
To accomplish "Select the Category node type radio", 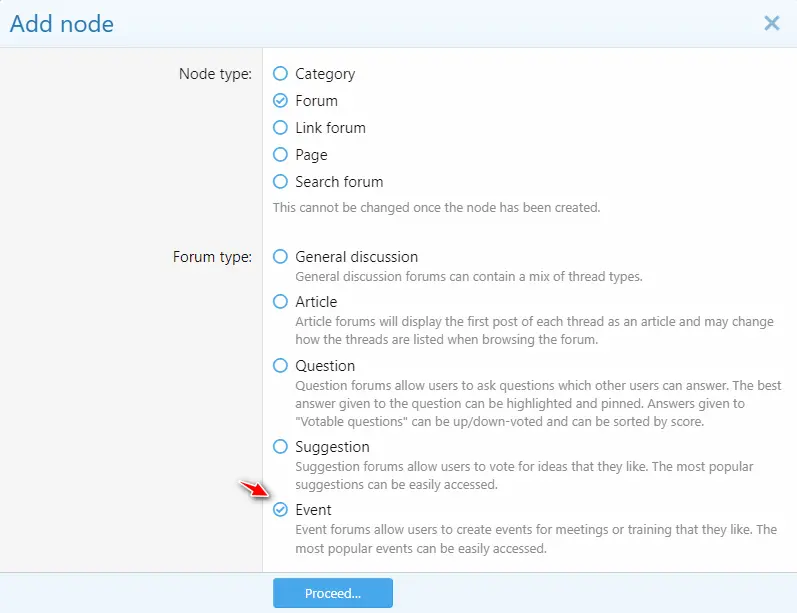I will pos(280,74).
